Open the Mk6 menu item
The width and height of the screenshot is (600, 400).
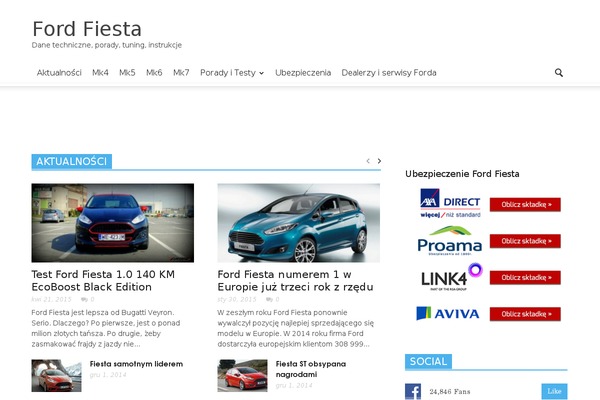pyautogui.click(x=154, y=73)
